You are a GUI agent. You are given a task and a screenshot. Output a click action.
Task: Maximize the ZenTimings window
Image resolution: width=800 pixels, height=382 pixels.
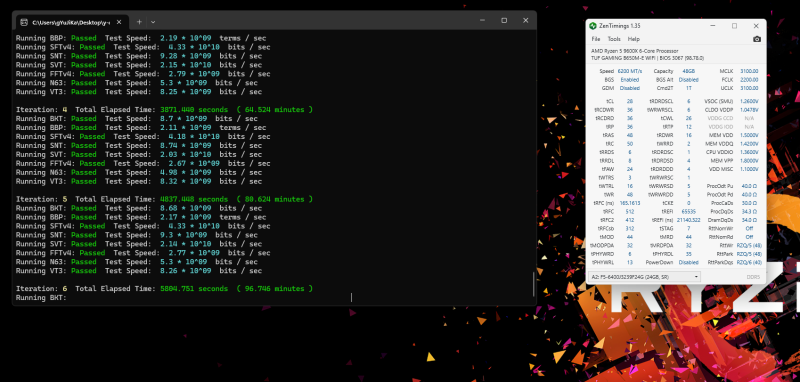[x=734, y=26]
